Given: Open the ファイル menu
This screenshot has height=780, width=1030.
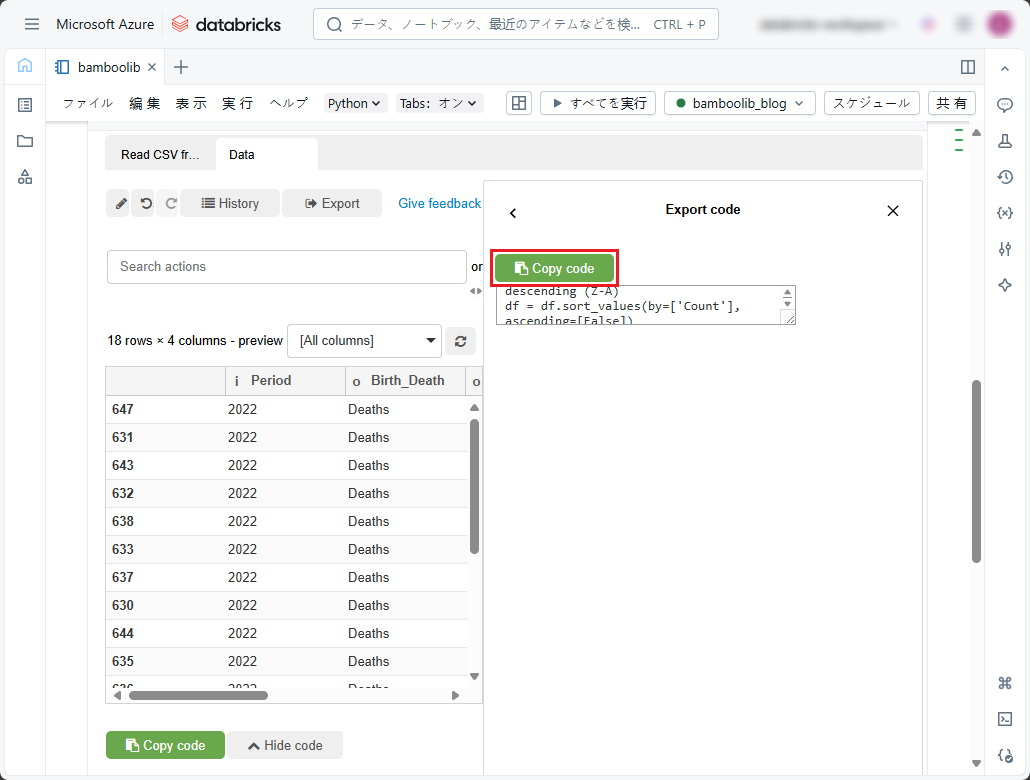Looking at the screenshot, I should pyautogui.click(x=88, y=103).
